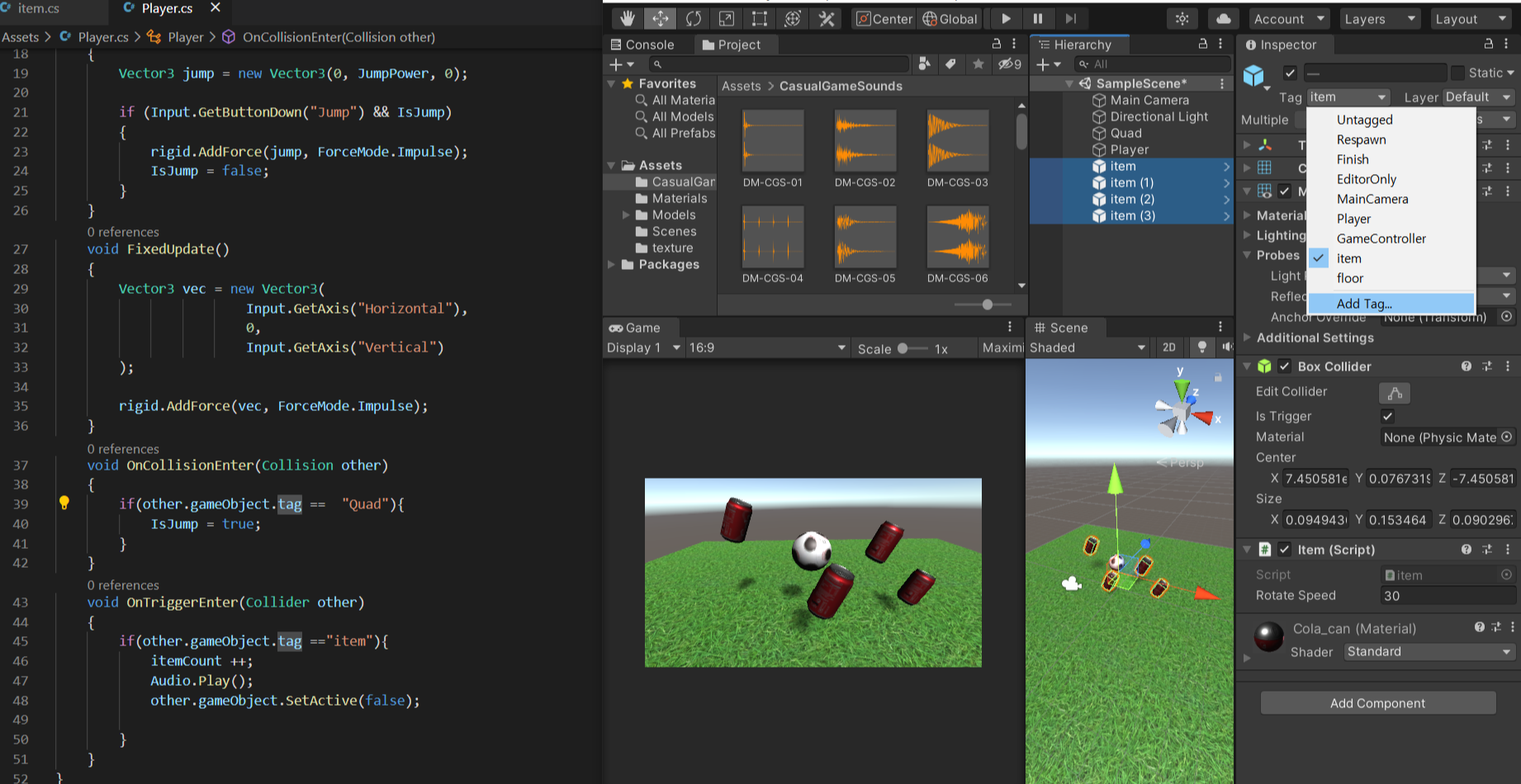Open Layout dropdown
1521x784 pixels.
(1470, 18)
